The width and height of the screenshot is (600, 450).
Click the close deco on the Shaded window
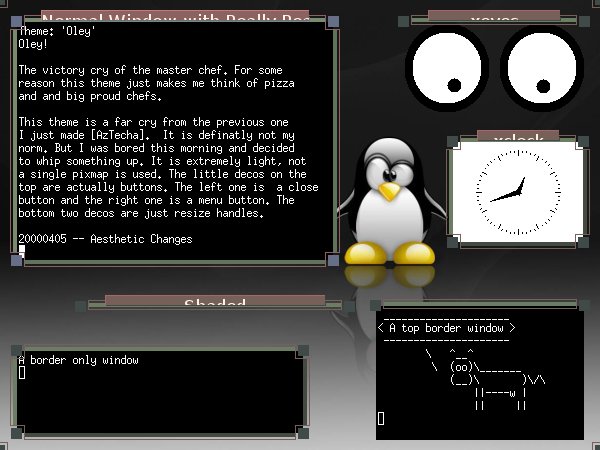tap(81, 306)
